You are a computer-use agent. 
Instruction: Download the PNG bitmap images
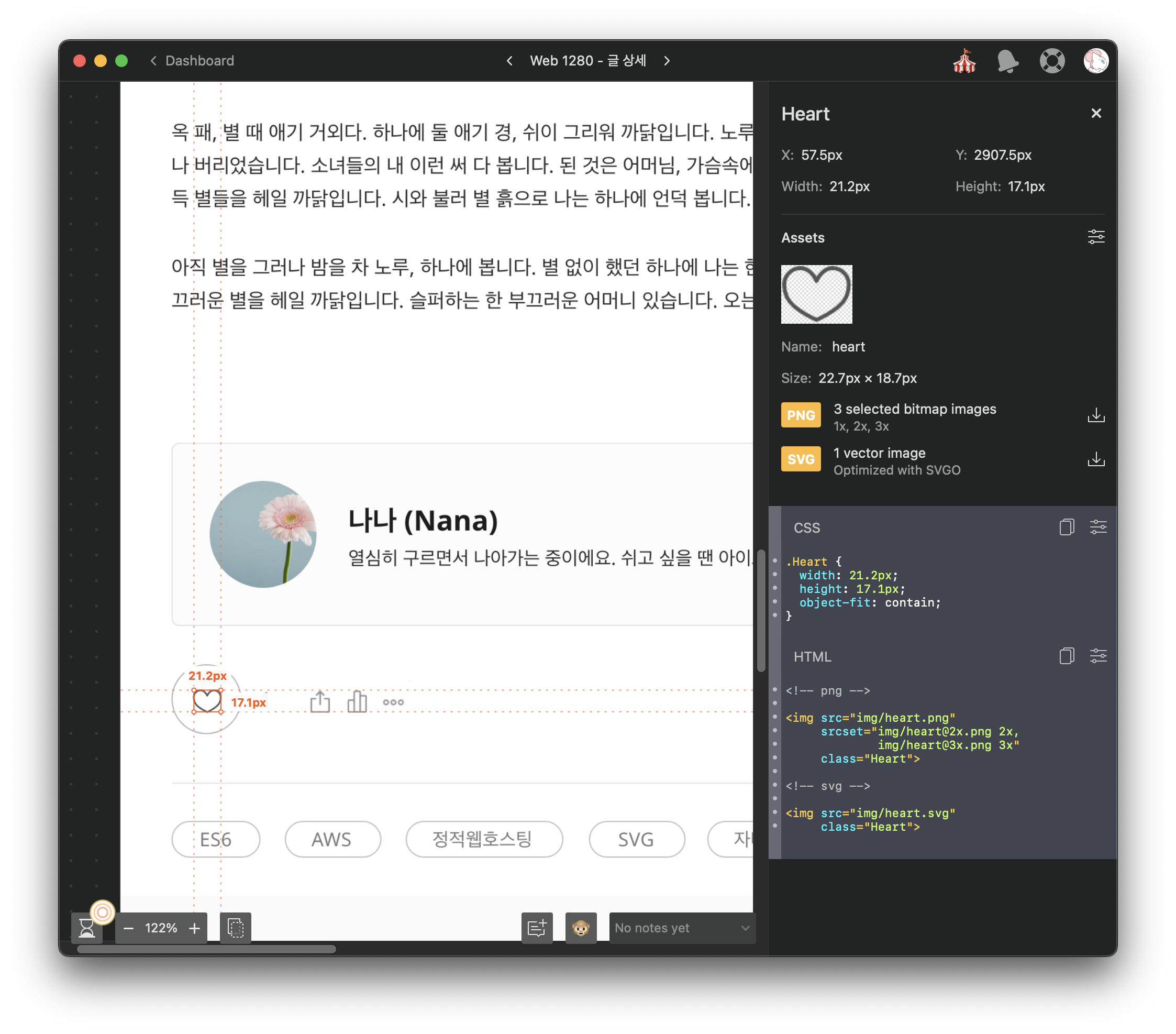coord(1095,416)
